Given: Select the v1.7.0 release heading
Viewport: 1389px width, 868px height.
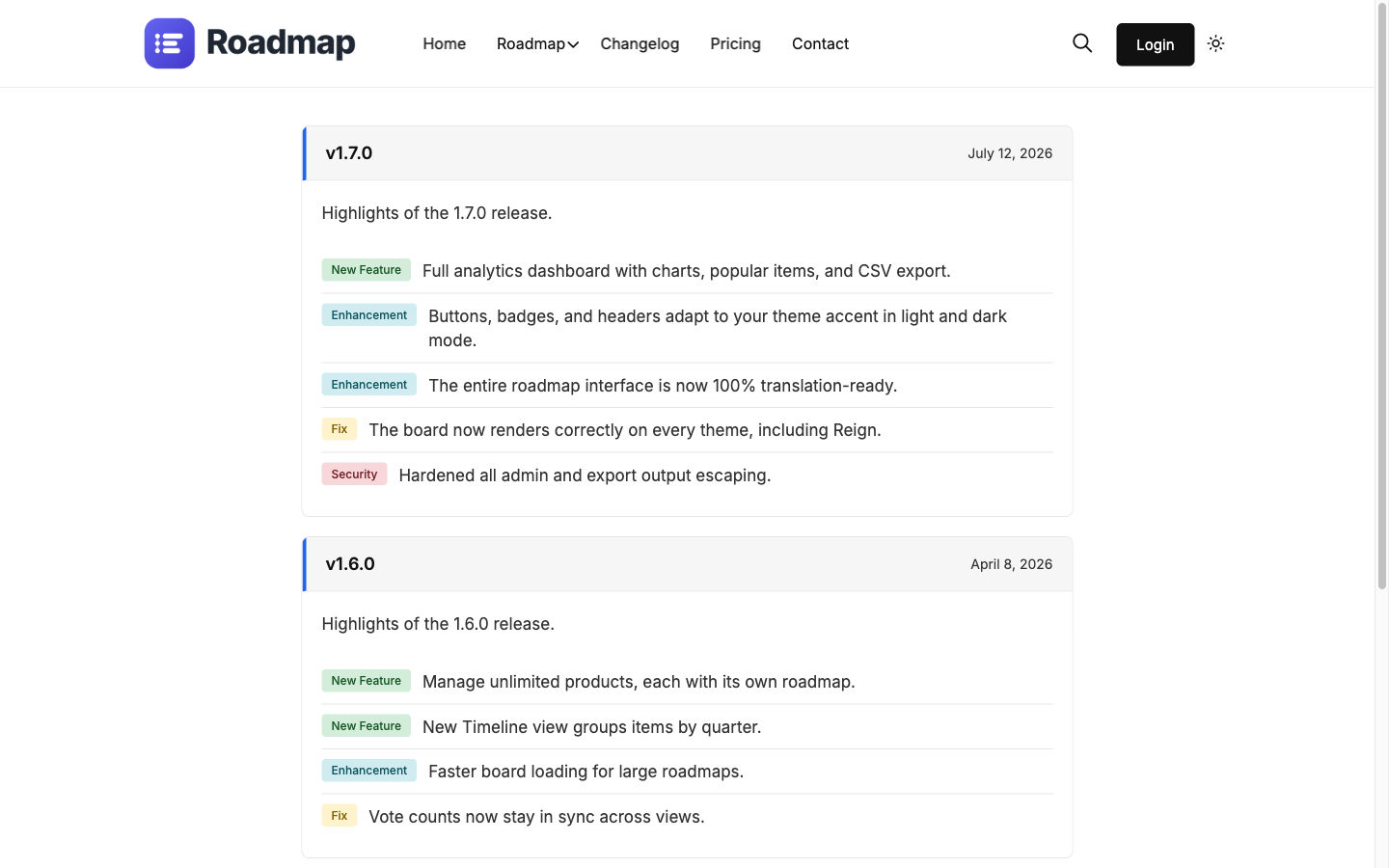Looking at the screenshot, I should (x=349, y=153).
